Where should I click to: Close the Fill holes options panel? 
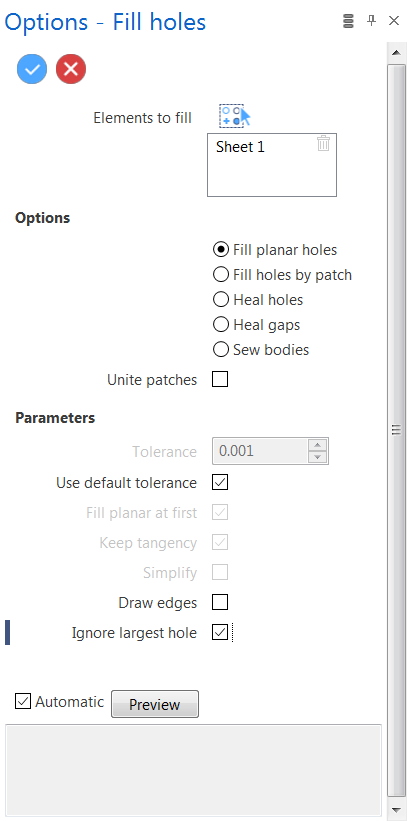tap(394, 21)
